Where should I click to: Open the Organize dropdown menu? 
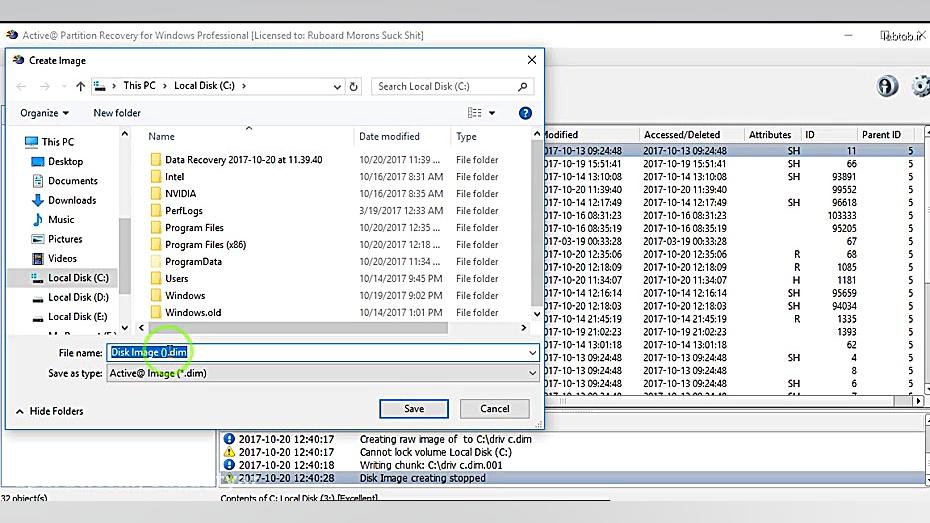(x=44, y=113)
